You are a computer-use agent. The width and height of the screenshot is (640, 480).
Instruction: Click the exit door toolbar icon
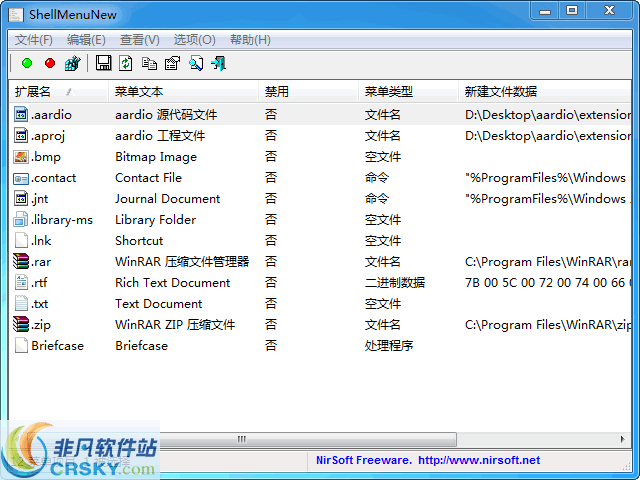219,63
